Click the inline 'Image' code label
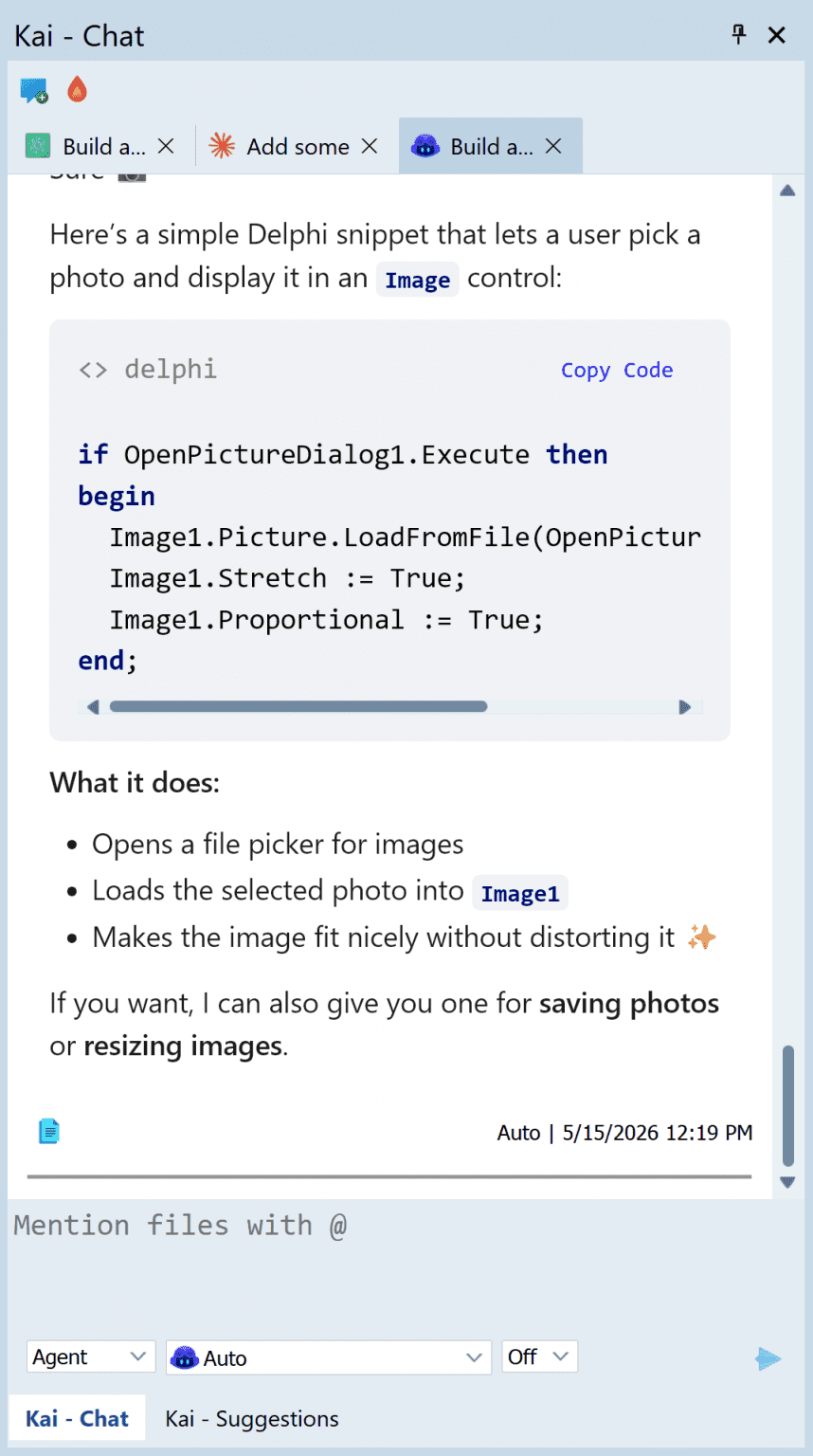This screenshot has width=813, height=1456. (x=418, y=280)
